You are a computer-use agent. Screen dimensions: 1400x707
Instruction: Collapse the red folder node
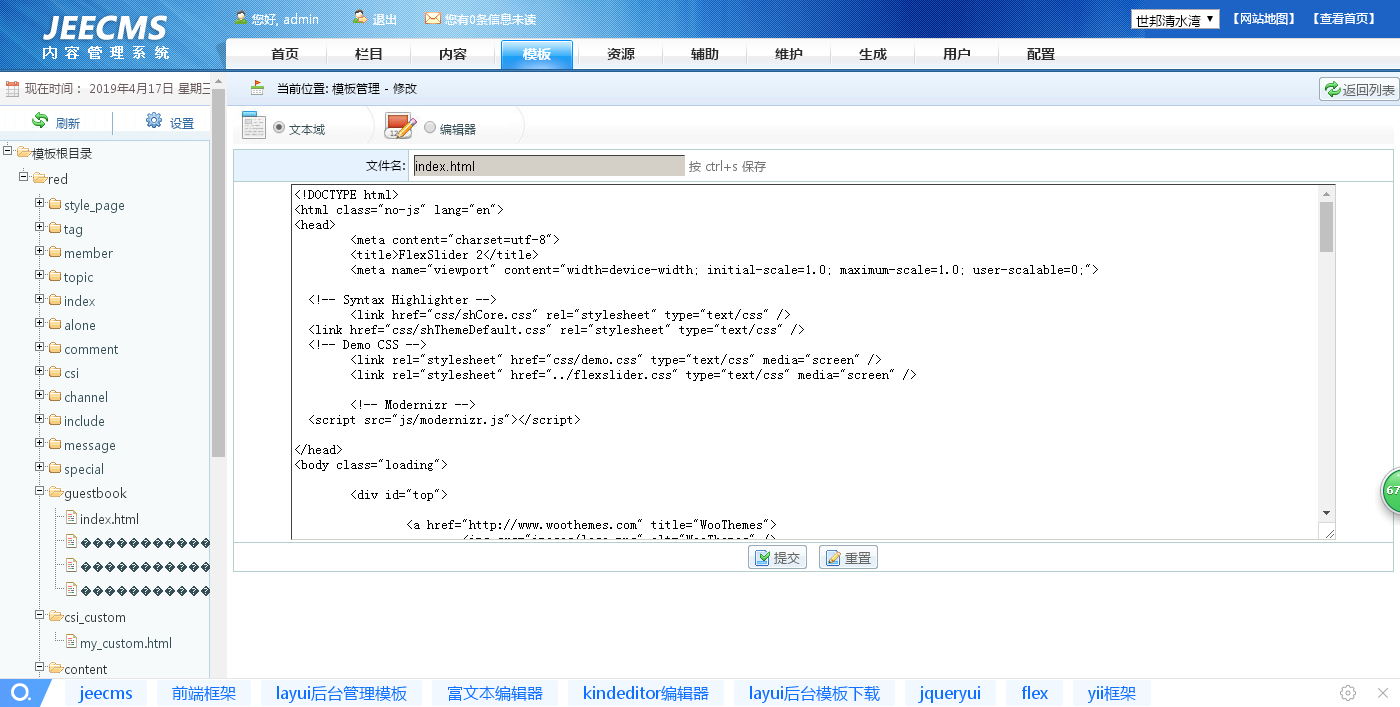pos(24,178)
